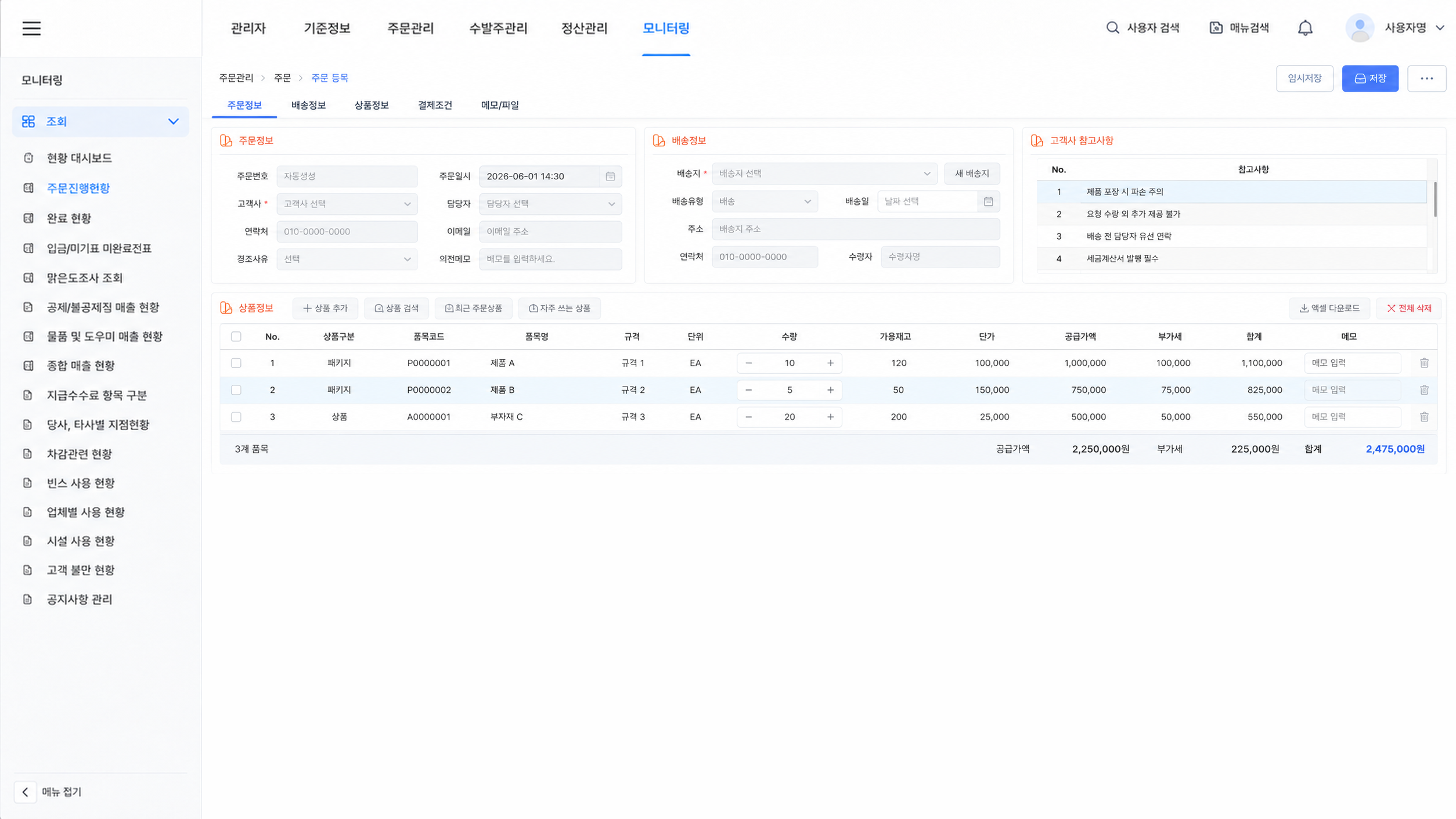Viewport: 1456px width, 819px height.
Task: Delete the 제품 B row trash icon
Action: click(1424, 390)
